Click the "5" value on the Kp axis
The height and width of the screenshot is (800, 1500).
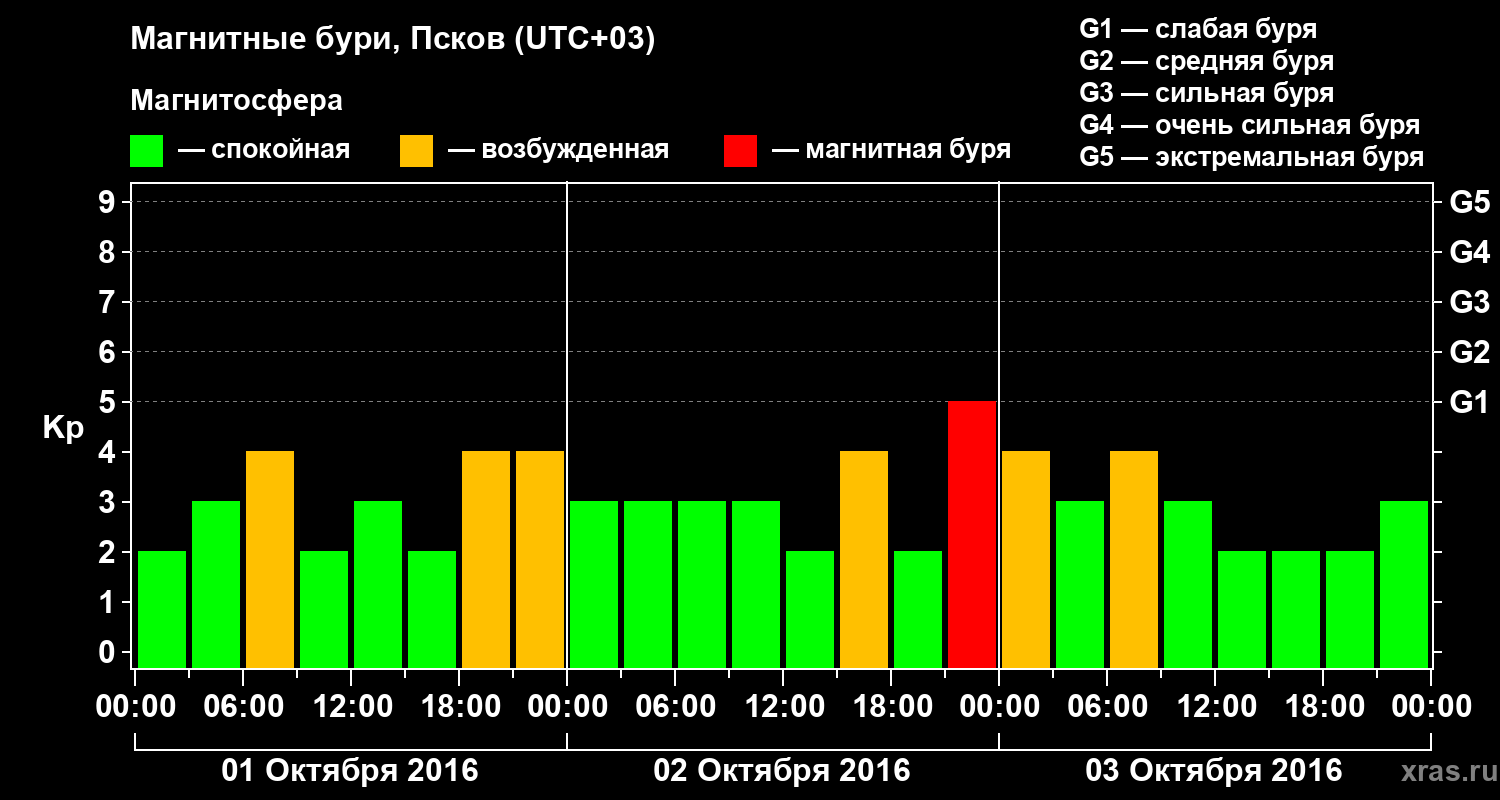coord(109,402)
